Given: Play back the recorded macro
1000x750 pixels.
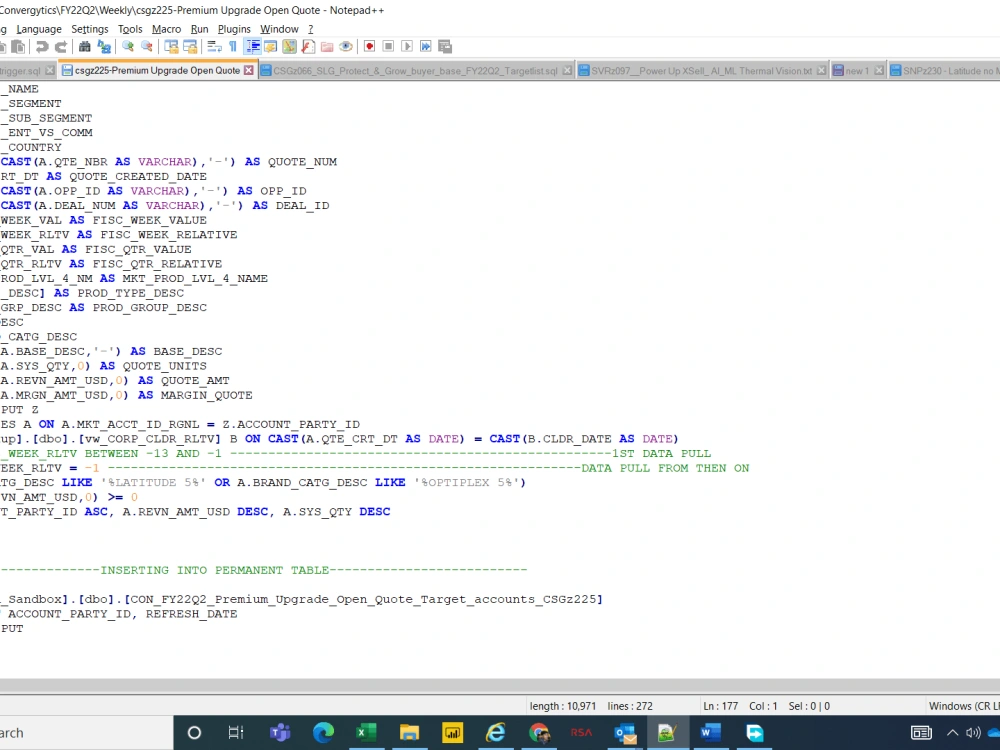Looking at the screenshot, I should (407, 47).
